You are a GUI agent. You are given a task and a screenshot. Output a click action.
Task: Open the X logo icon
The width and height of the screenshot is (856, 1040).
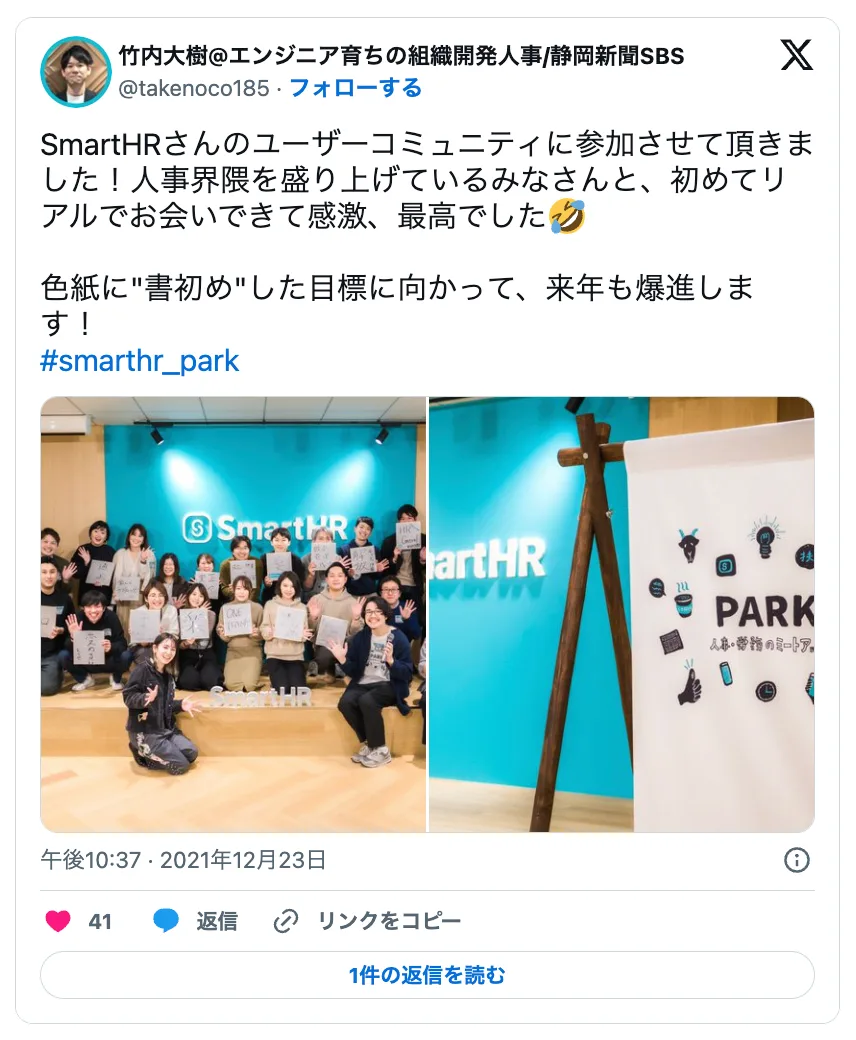(x=796, y=54)
